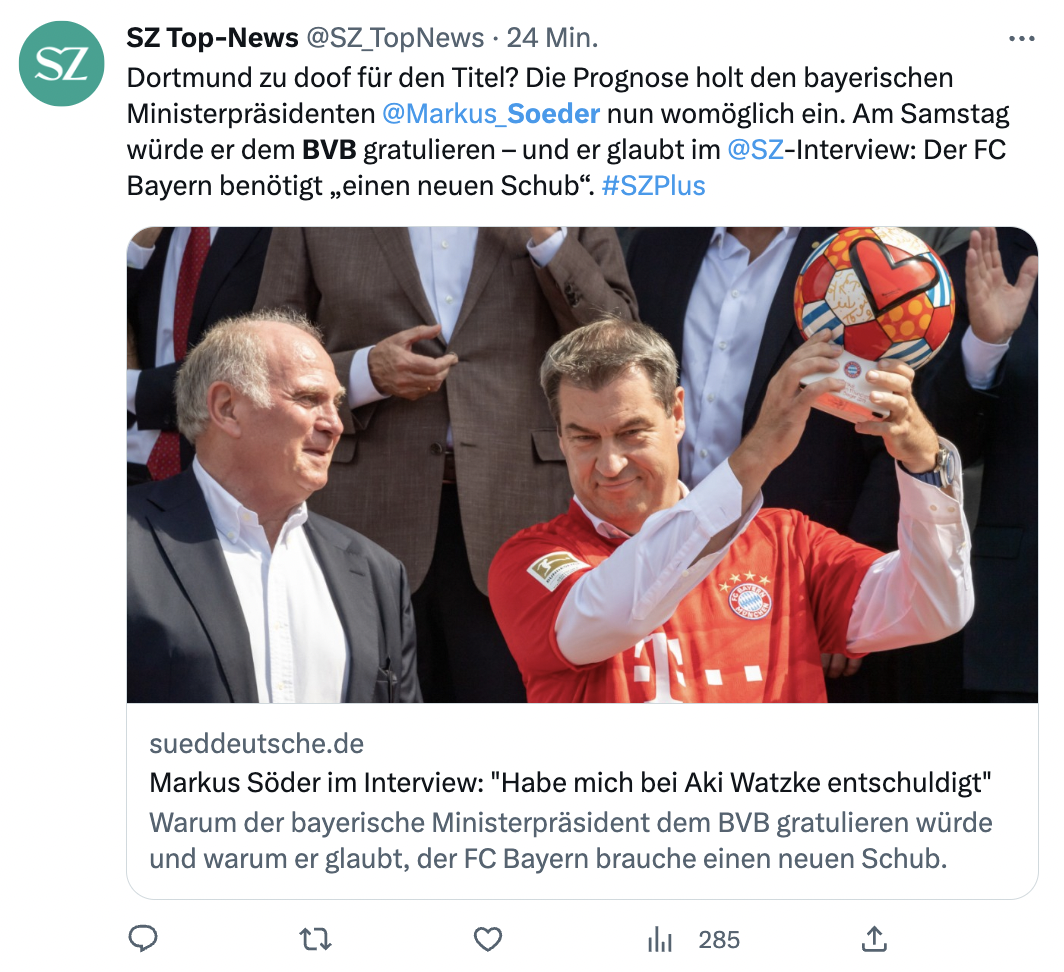The width and height of the screenshot is (1064, 972).
Task: Open the Söder and Bayern jersey photo
Action: click(582, 464)
